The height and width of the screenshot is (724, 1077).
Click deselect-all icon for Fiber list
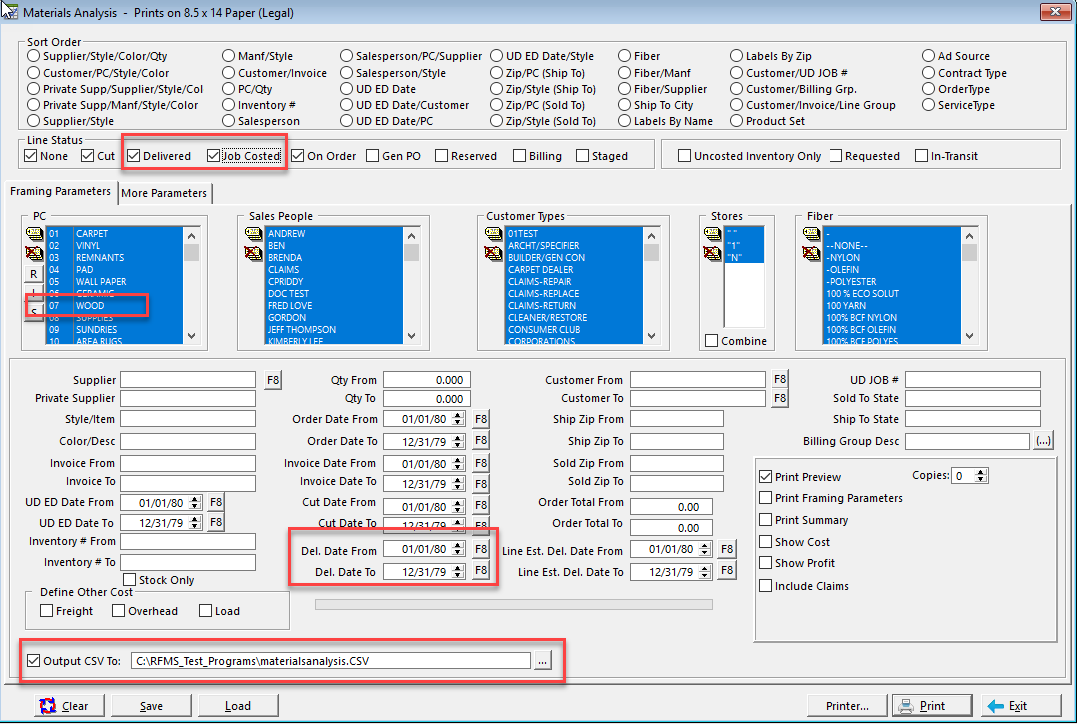pyautogui.click(x=811, y=253)
